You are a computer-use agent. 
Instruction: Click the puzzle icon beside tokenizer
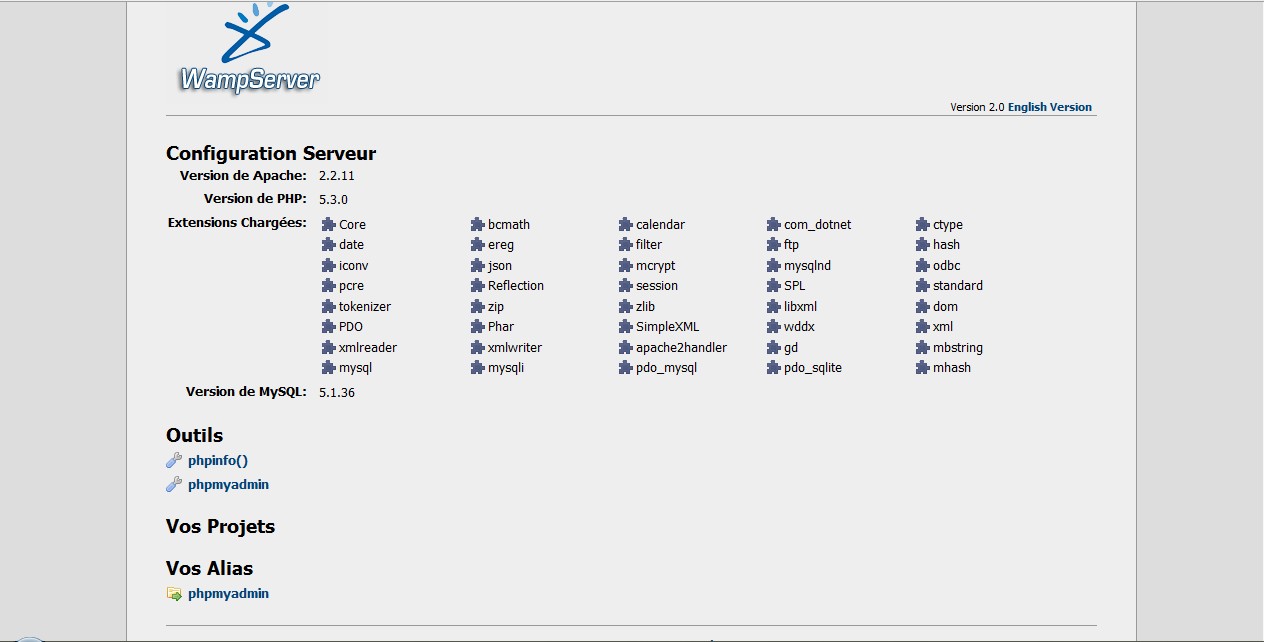[x=328, y=307]
